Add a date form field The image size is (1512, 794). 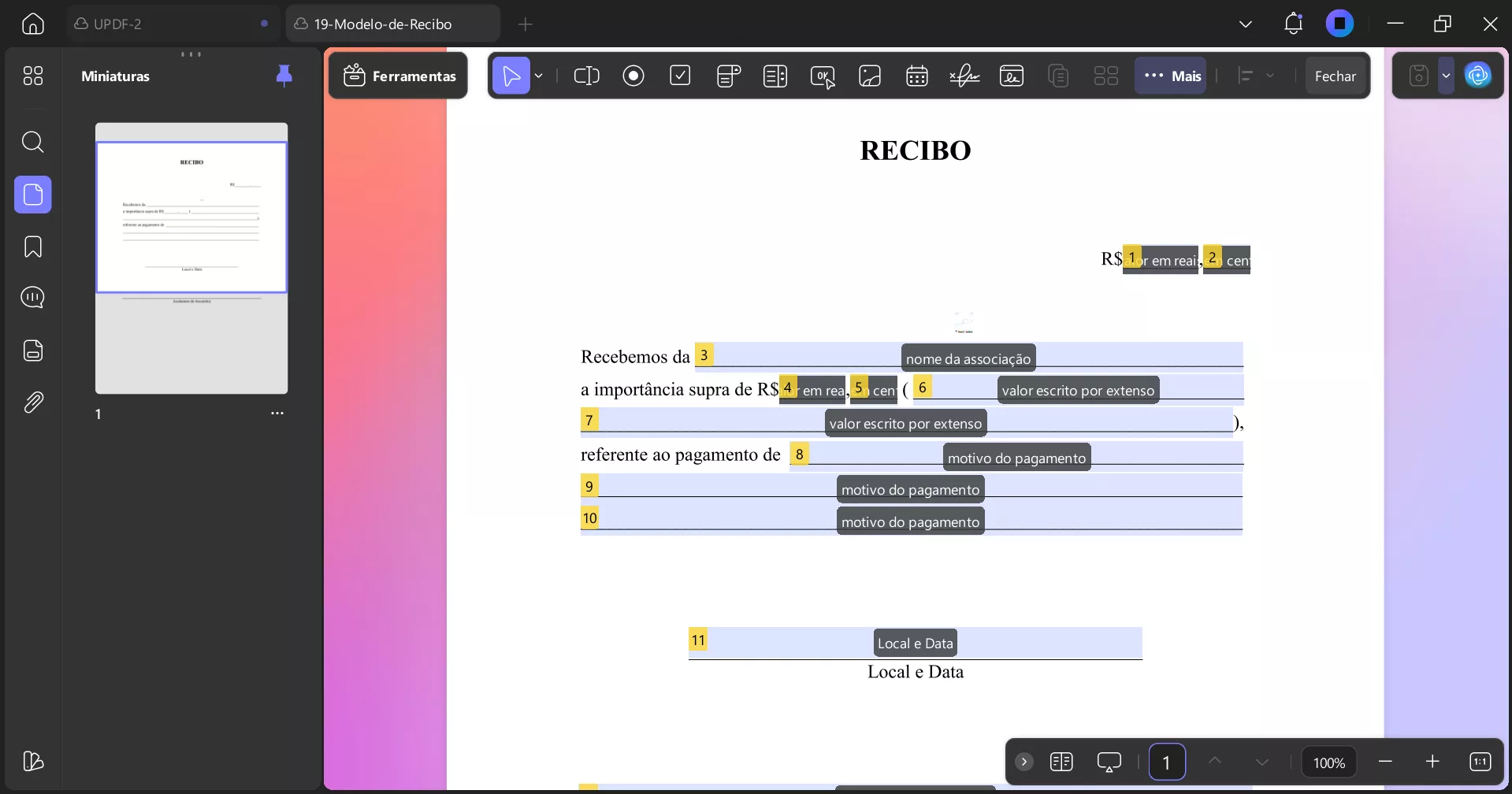pyautogui.click(x=917, y=76)
